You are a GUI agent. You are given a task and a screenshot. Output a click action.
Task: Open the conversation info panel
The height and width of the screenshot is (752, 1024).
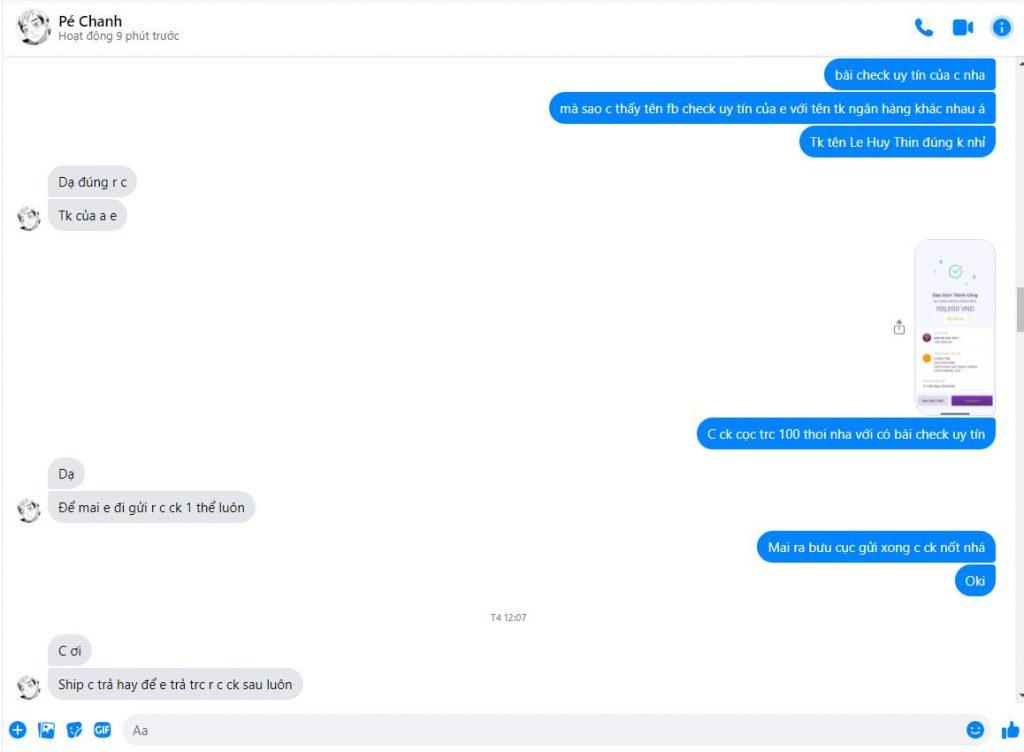pyautogui.click(x=1001, y=27)
